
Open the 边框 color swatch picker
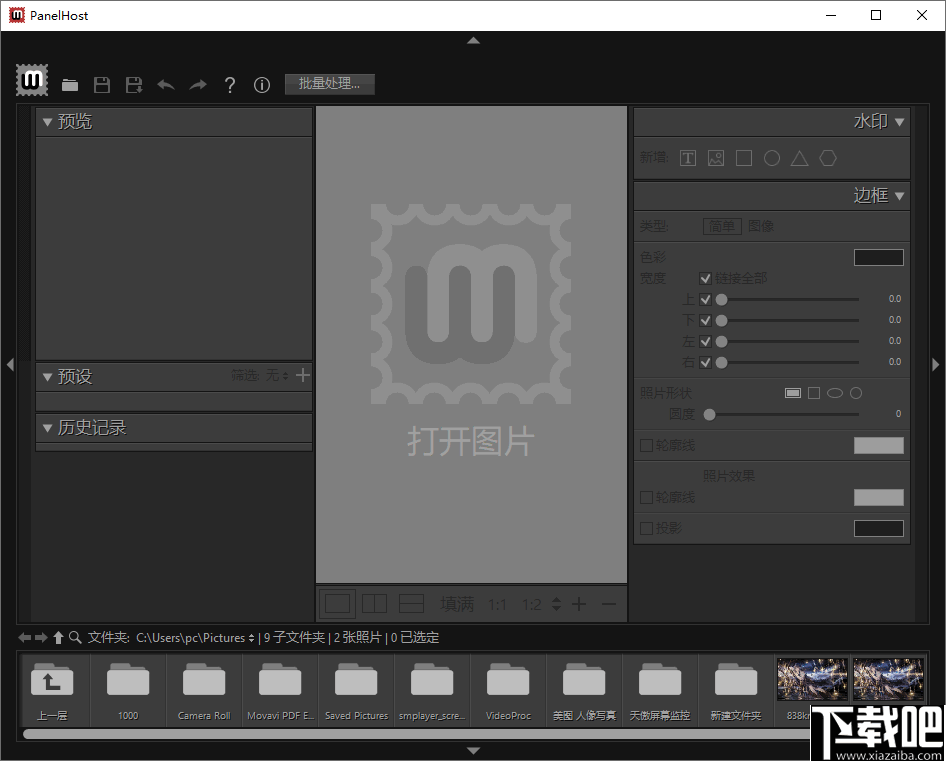click(x=878, y=257)
